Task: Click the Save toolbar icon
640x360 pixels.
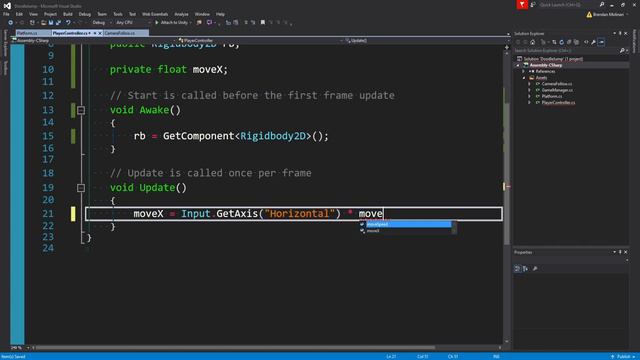Action: (x=51, y=23)
